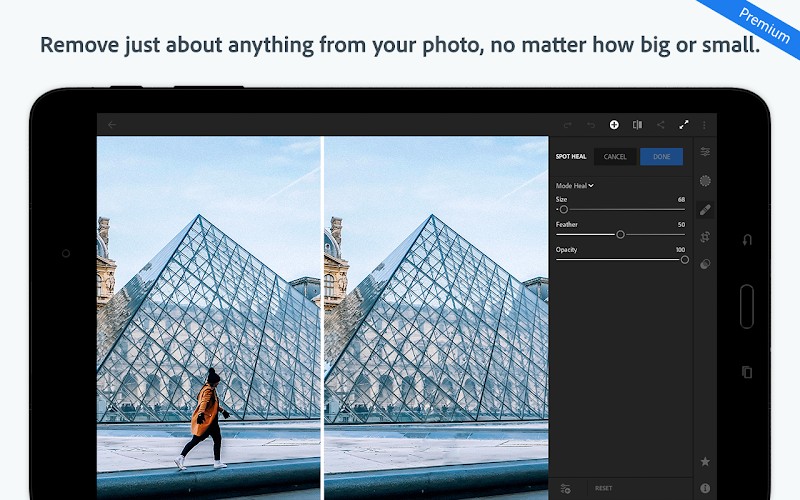Click the white before/after divider line
The width and height of the screenshot is (800, 500).
click(x=322, y=318)
